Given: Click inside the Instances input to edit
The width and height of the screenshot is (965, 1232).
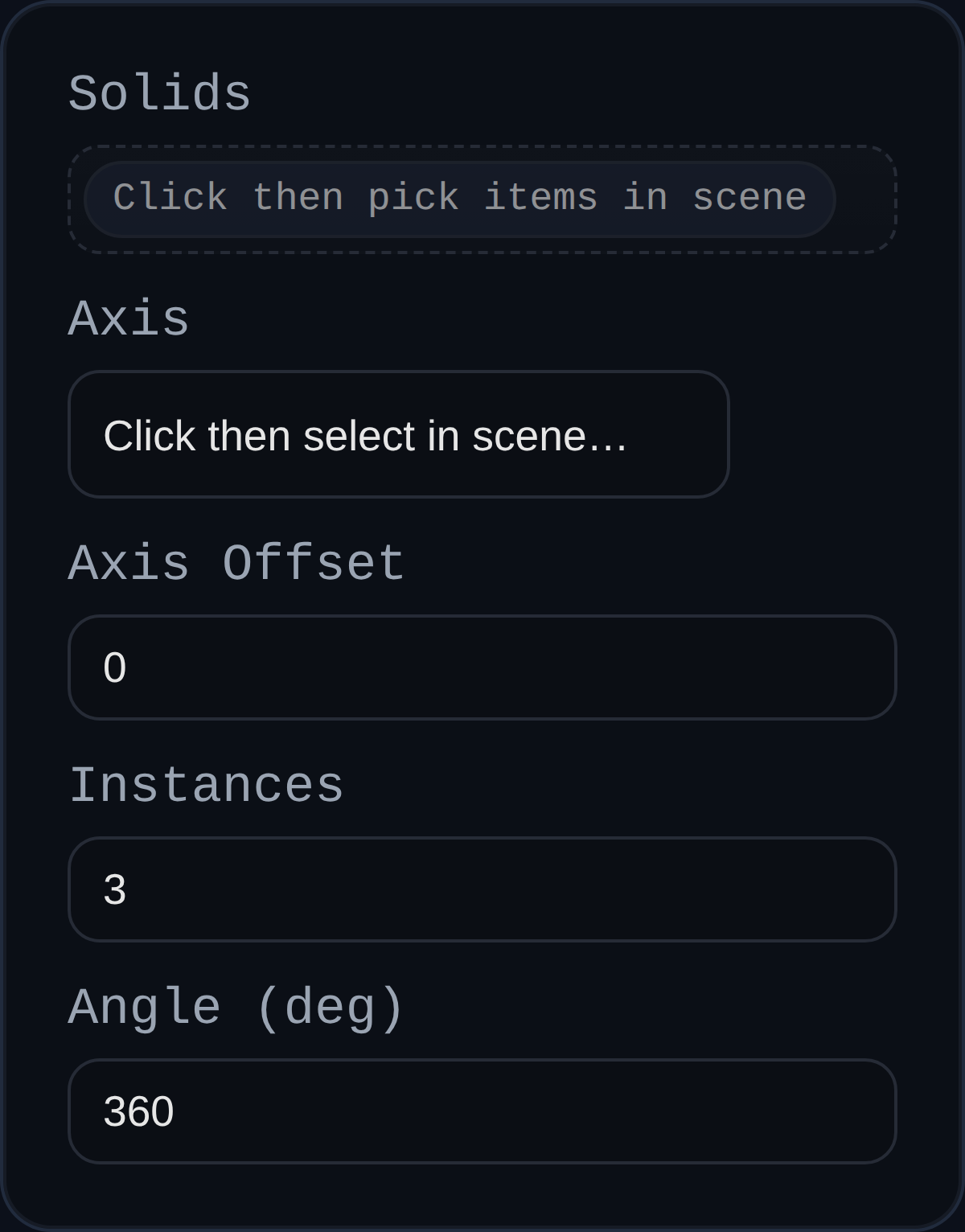Looking at the screenshot, I should click(x=482, y=889).
